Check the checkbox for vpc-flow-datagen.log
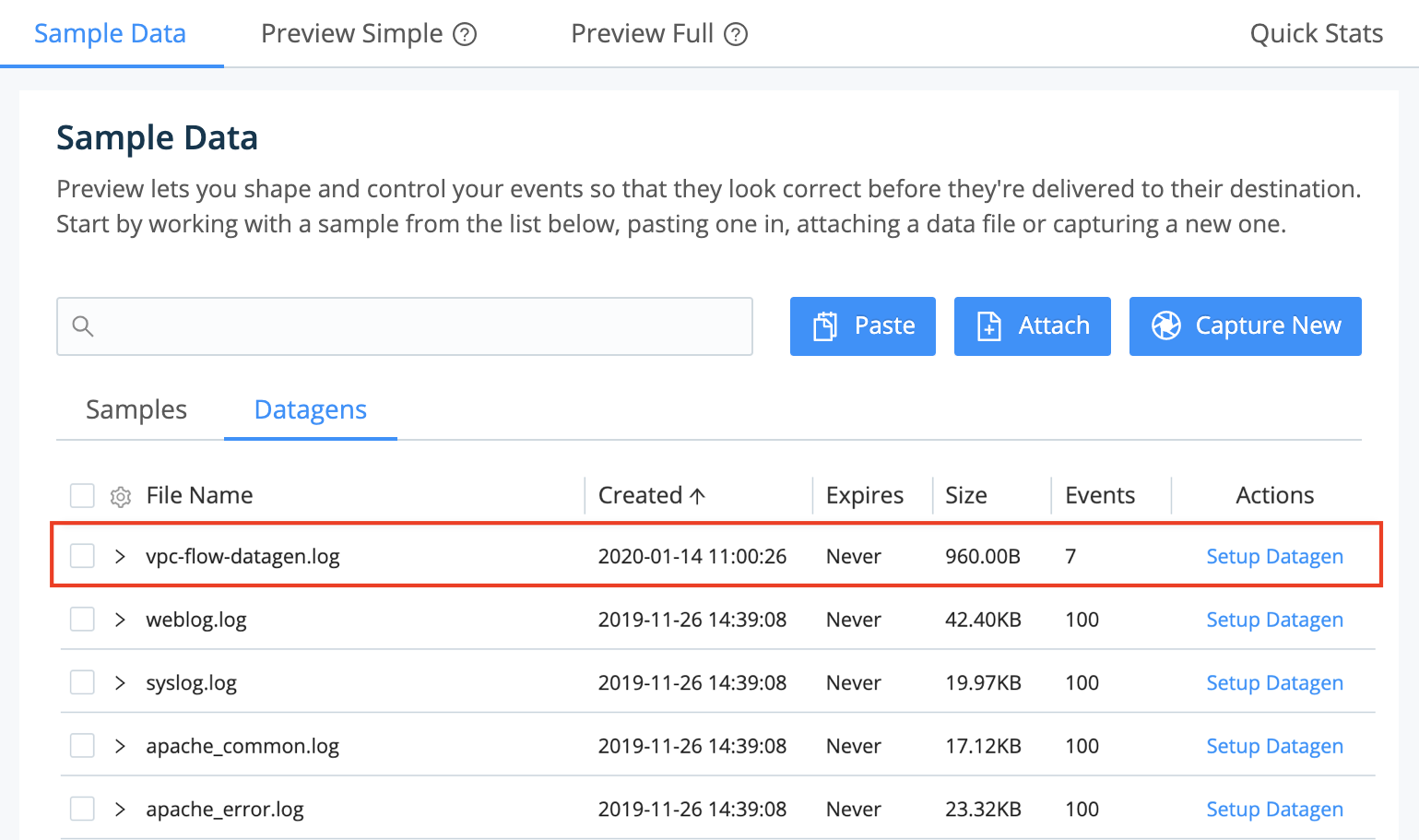 82,555
